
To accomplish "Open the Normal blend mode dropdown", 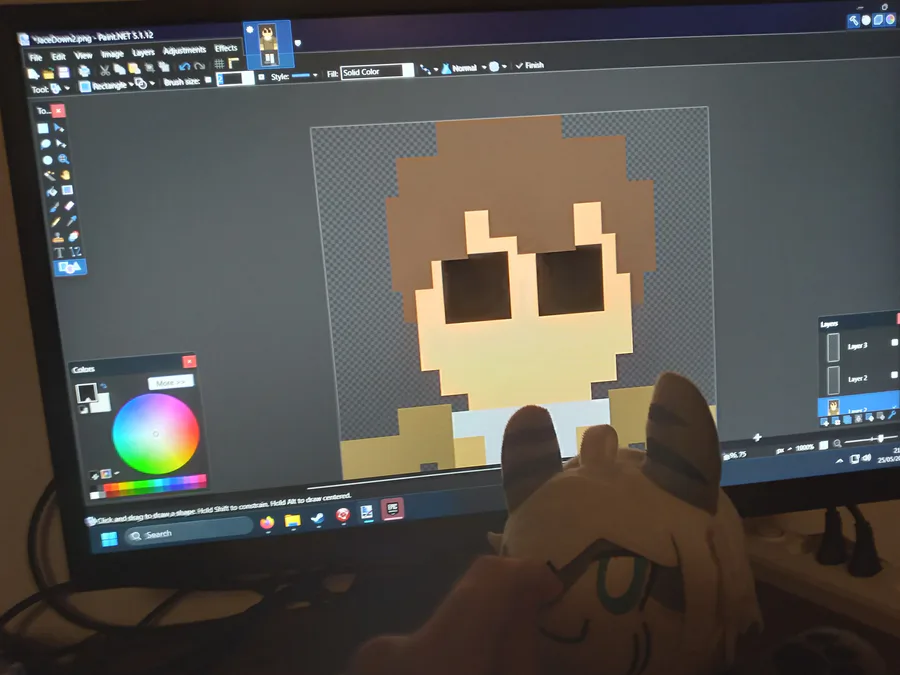I will point(464,68).
